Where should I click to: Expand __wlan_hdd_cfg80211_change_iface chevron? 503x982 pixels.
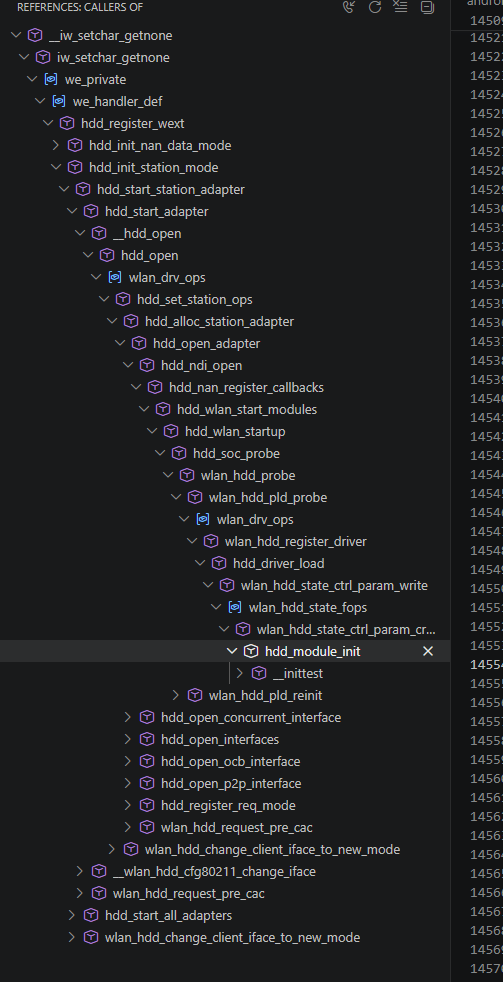[x=80, y=871]
